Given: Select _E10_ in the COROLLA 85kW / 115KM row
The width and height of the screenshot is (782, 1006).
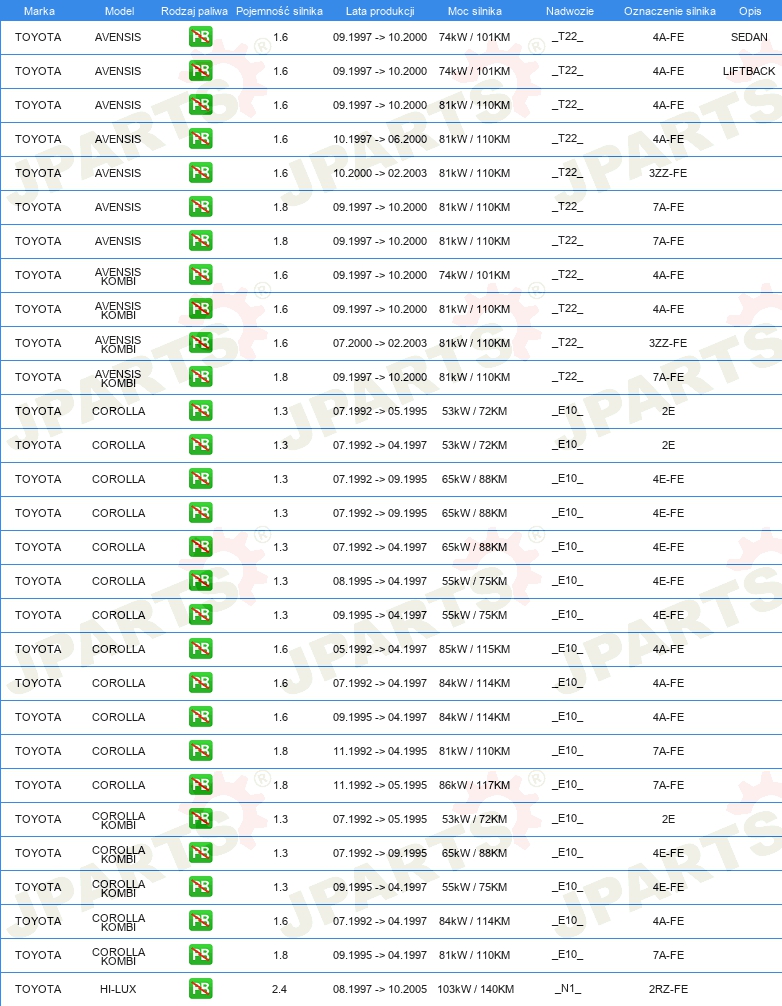Looking at the screenshot, I should coord(568,649).
